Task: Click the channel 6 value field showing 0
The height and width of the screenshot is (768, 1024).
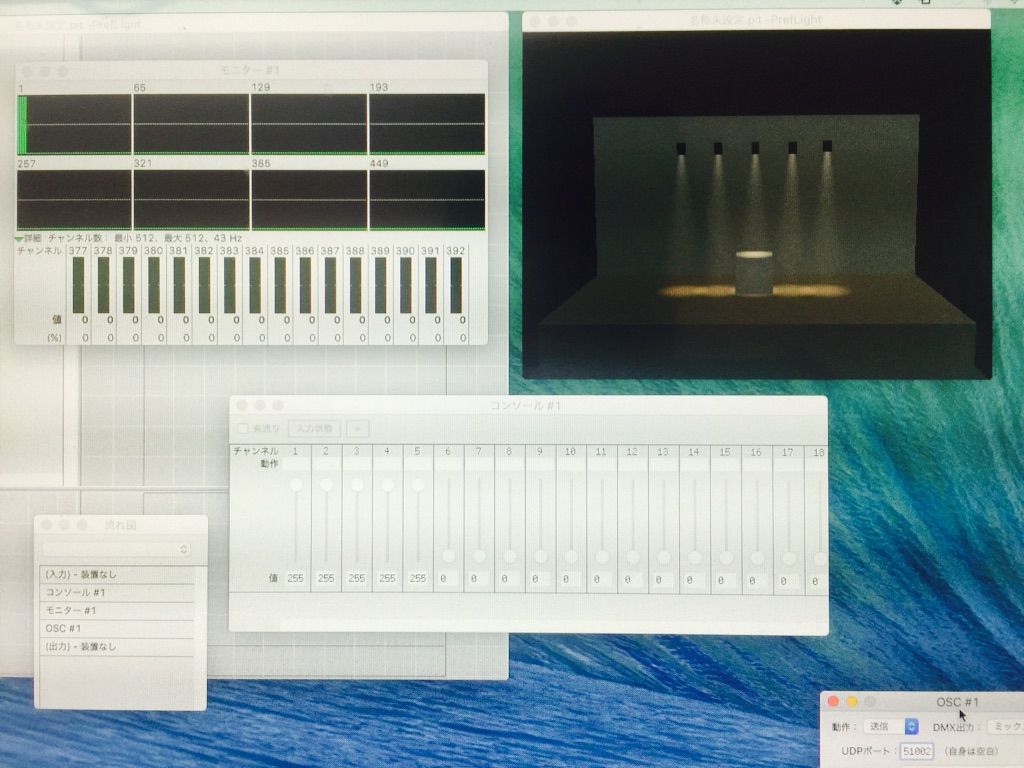Action: [449, 579]
